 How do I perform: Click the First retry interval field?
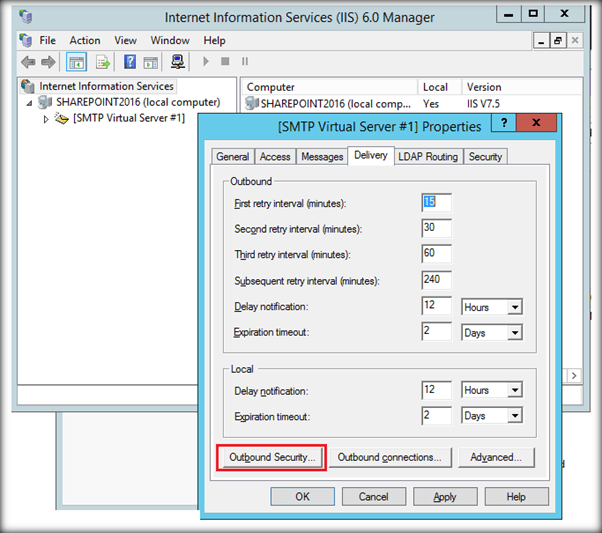click(437, 202)
